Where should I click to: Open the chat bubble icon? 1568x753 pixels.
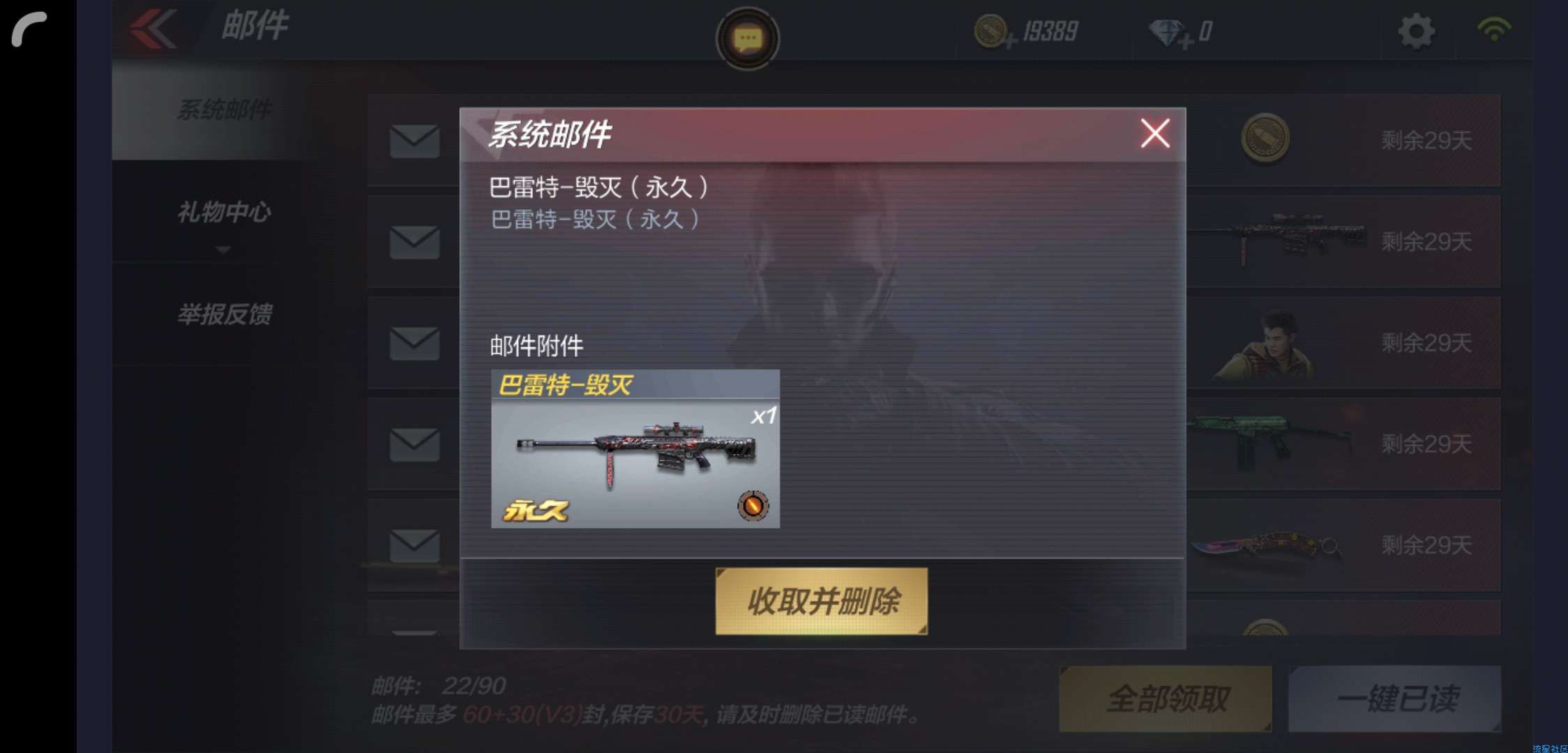(748, 38)
